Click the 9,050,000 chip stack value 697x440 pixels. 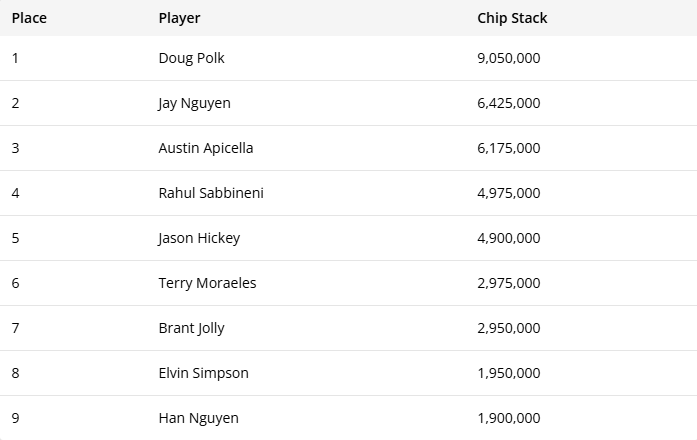[509, 58]
